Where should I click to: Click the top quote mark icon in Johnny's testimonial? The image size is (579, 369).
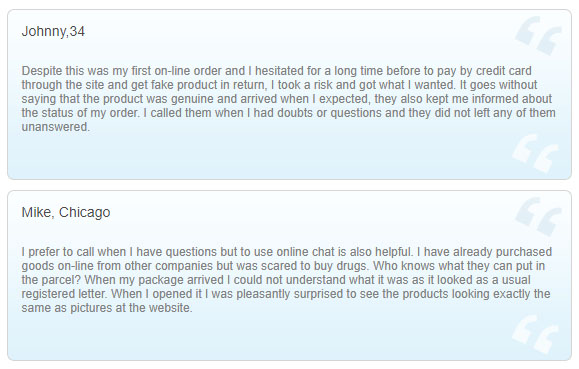coord(538,35)
